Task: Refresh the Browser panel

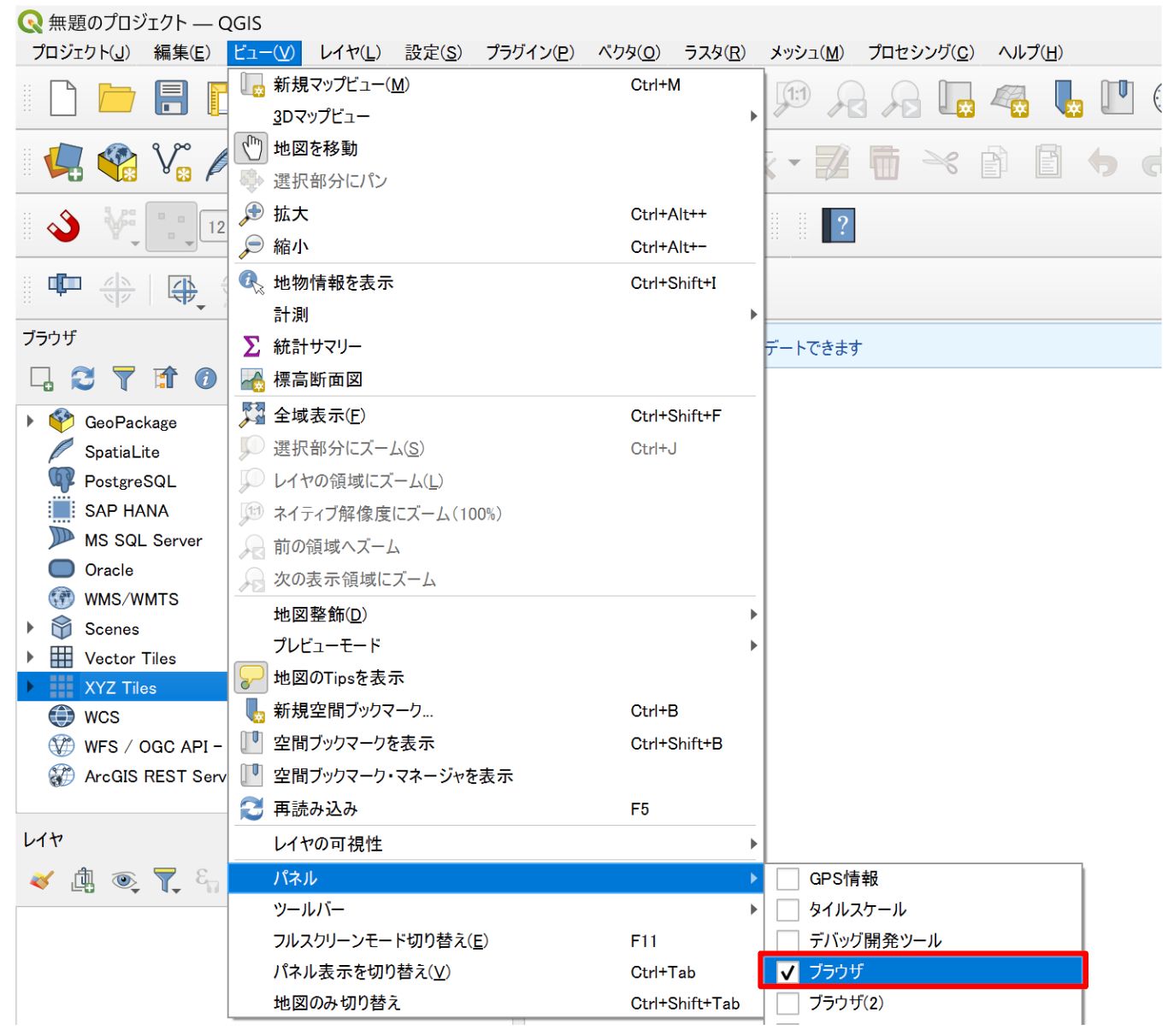Action: tap(83, 378)
